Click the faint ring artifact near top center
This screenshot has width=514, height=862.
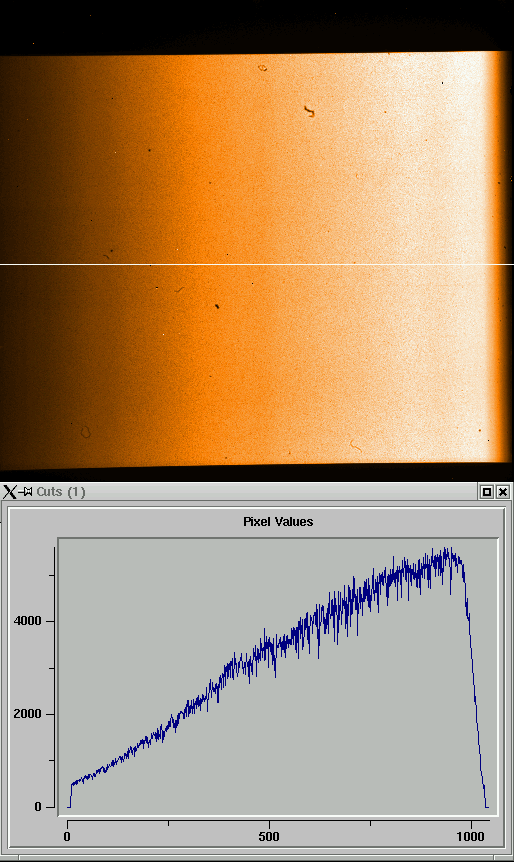click(x=263, y=68)
